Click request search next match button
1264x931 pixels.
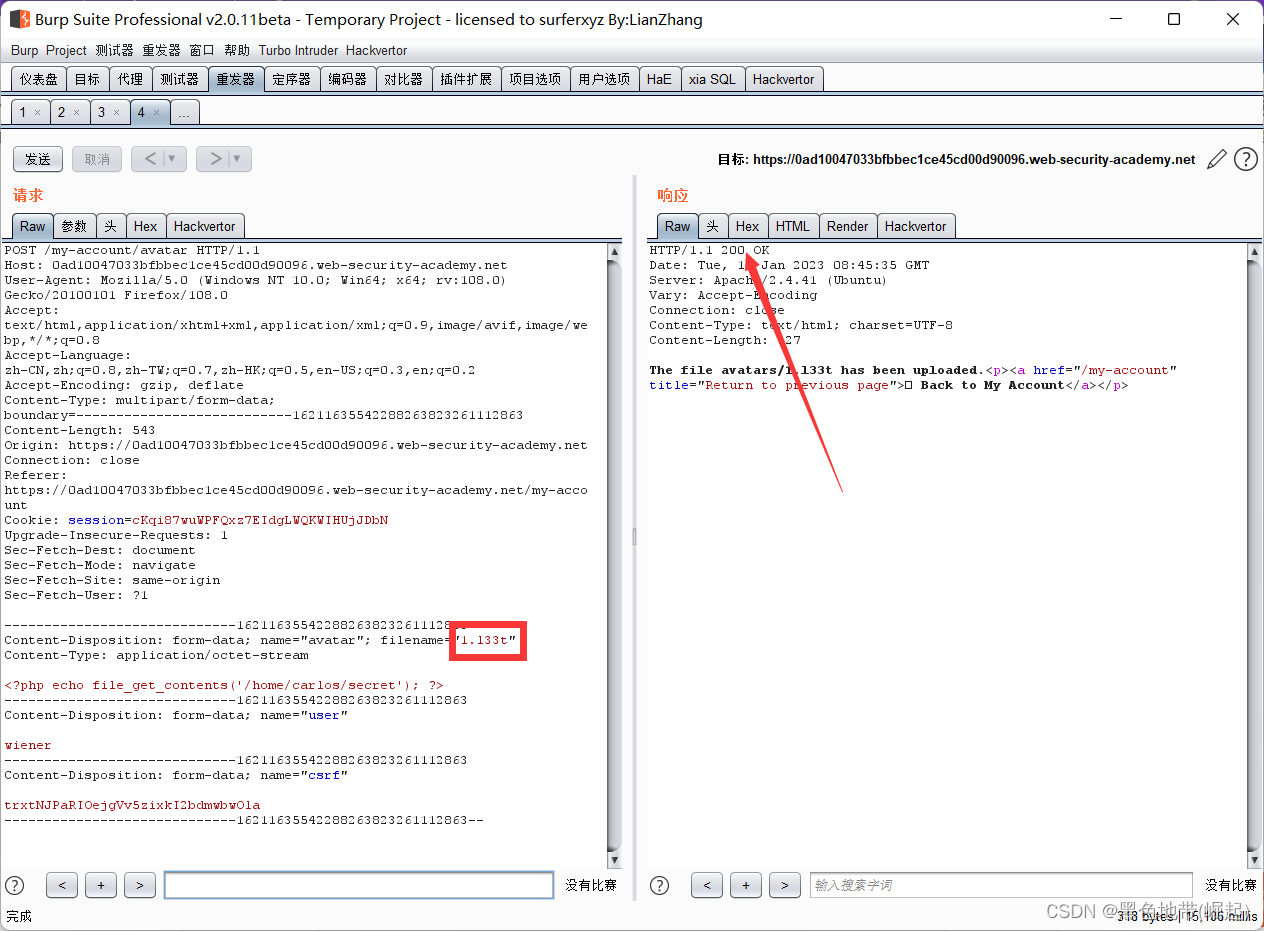pos(140,885)
